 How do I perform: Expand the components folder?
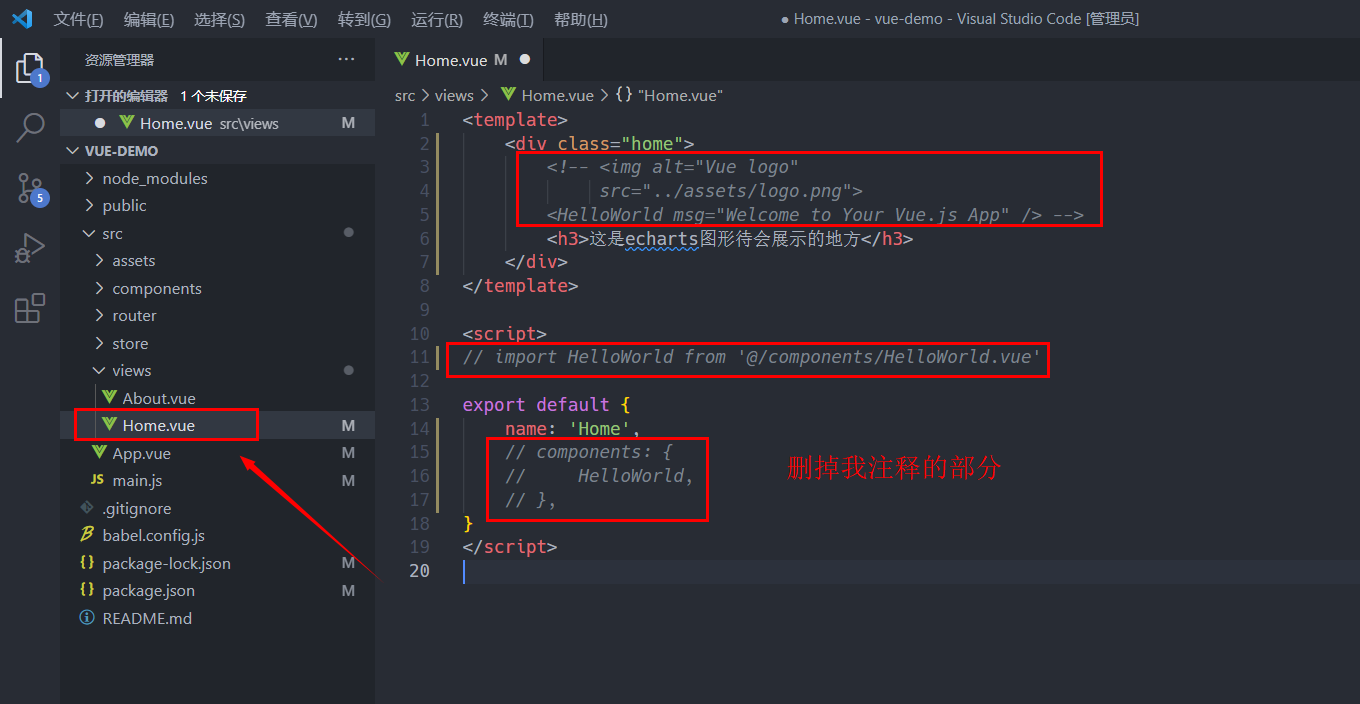[x=156, y=288]
